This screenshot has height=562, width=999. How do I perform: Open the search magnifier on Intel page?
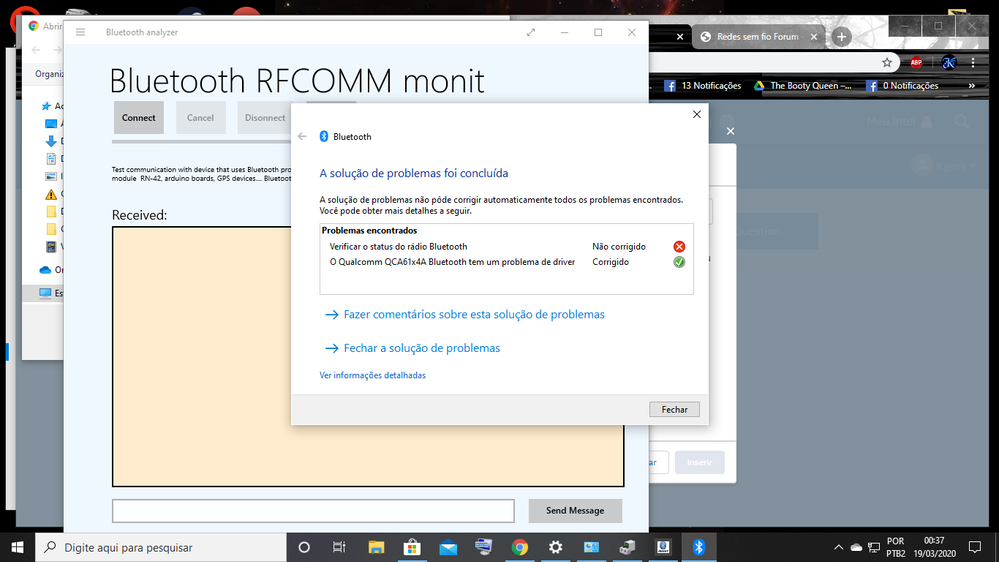961,122
